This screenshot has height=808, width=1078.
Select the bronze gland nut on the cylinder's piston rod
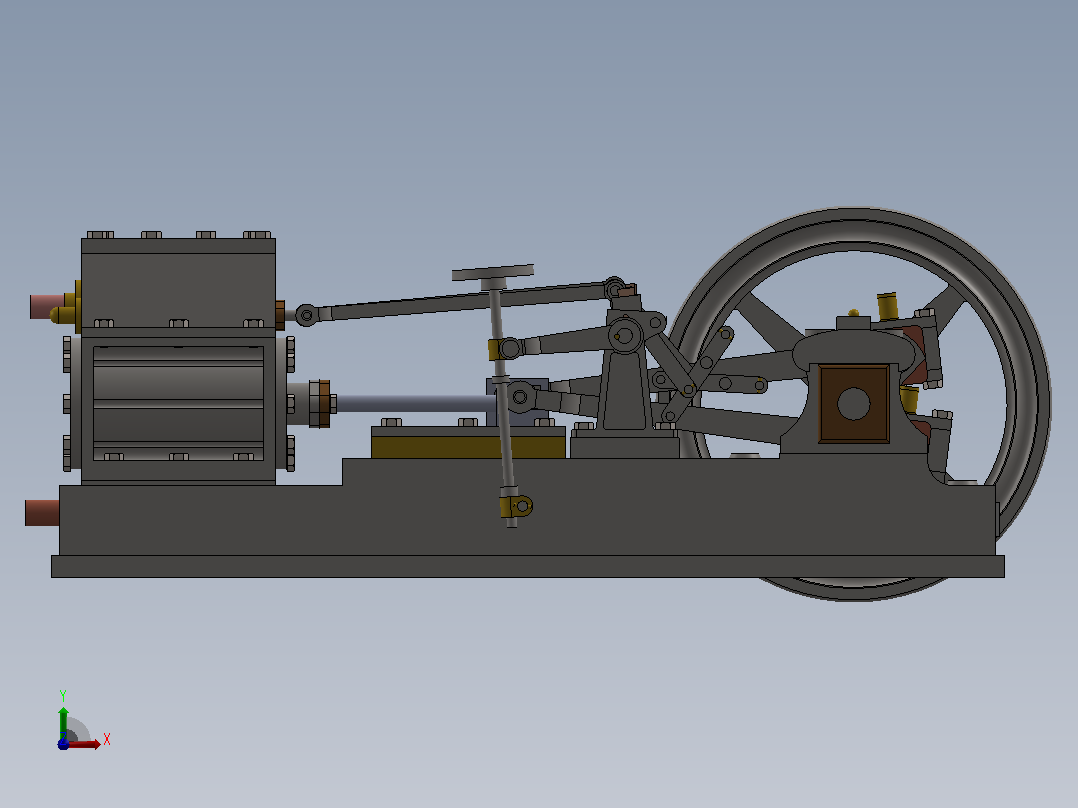(x=324, y=404)
